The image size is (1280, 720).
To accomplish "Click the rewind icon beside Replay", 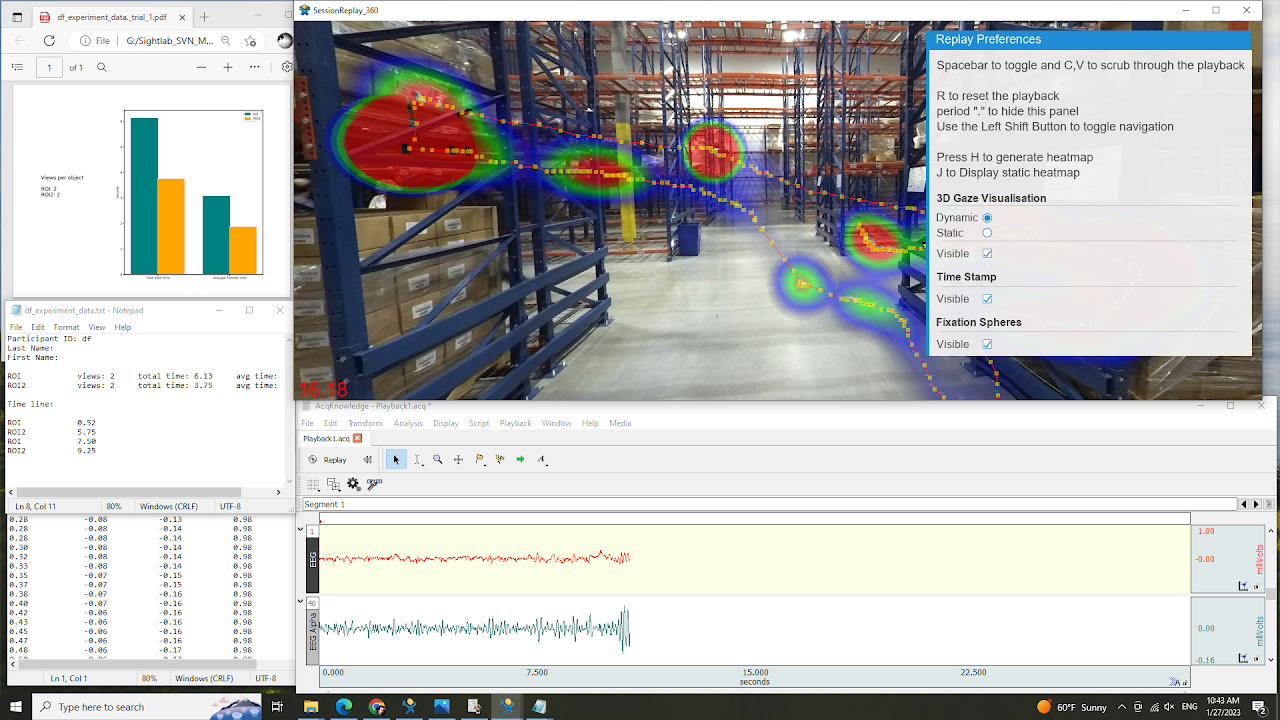I will tap(367, 460).
